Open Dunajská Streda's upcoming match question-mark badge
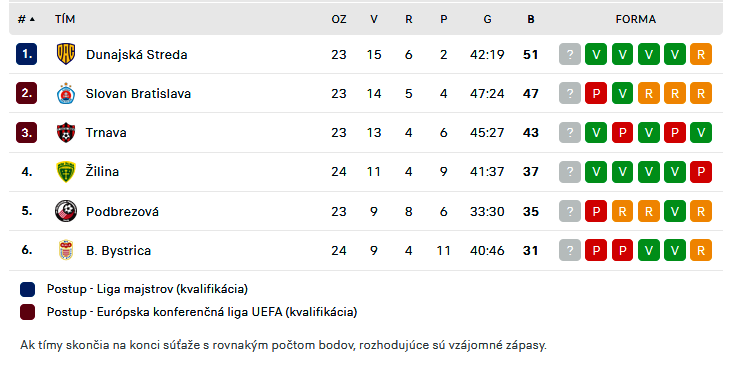The width and height of the screenshot is (735, 372). click(x=570, y=54)
